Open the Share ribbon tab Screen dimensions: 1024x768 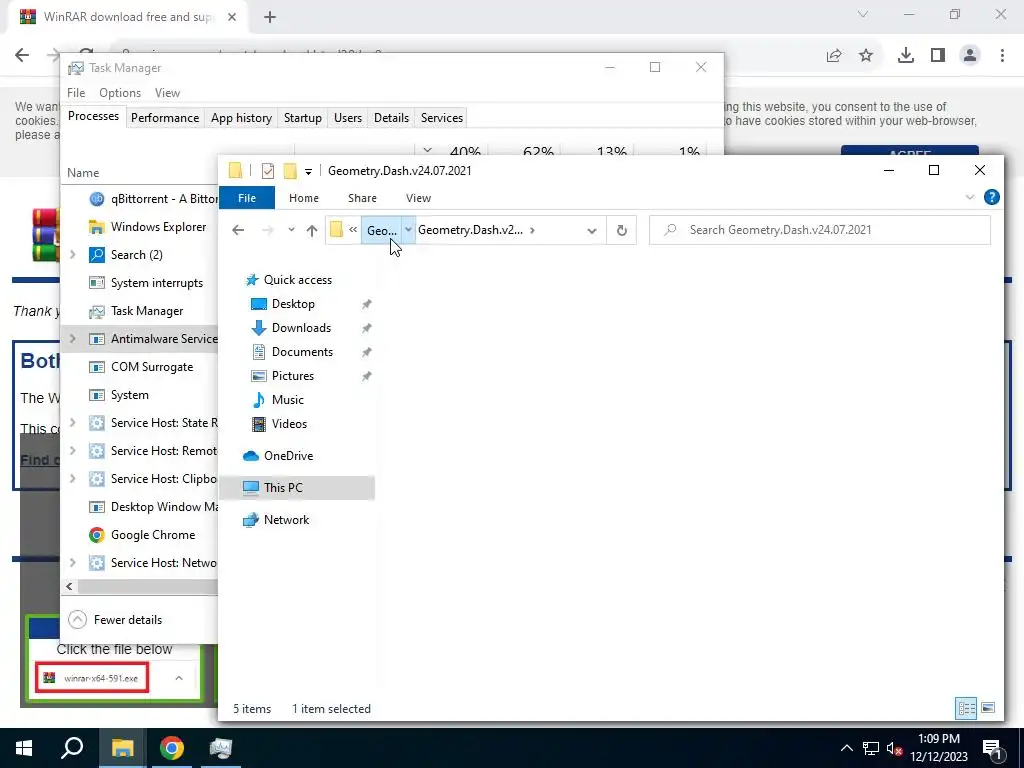coord(362,198)
